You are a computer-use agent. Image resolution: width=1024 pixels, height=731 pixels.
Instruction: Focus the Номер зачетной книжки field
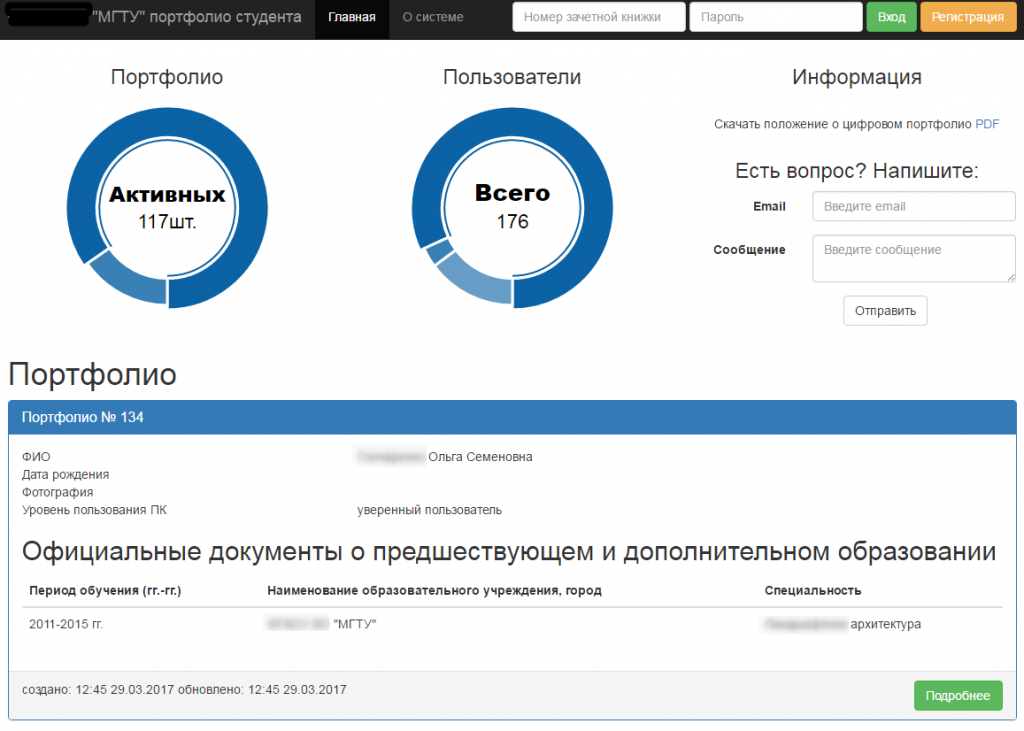[x=599, y=17]
